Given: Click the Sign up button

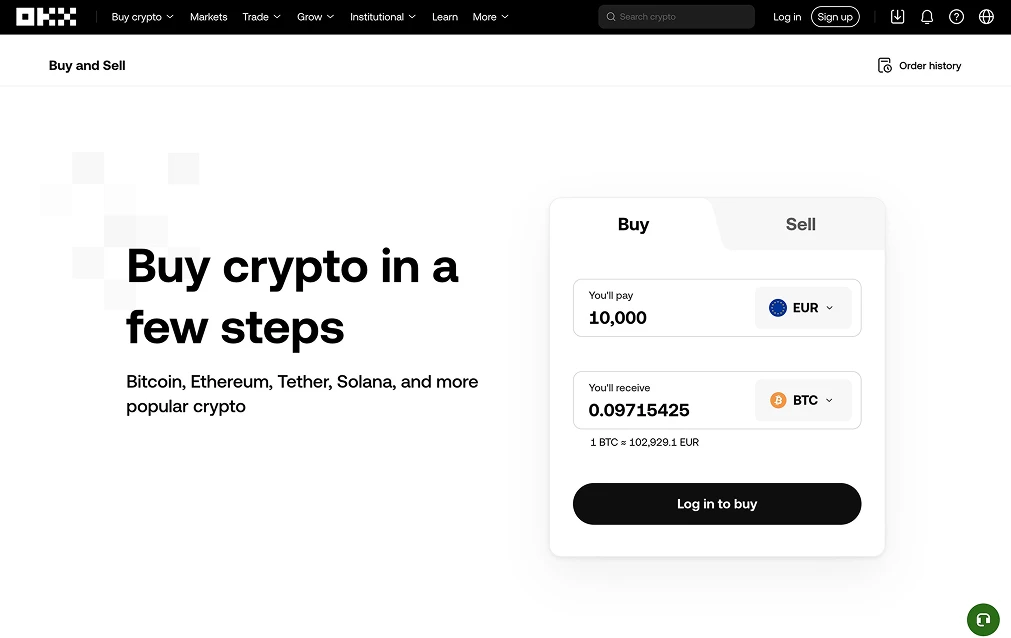Looking at the screenshot, I should [835, 17].
